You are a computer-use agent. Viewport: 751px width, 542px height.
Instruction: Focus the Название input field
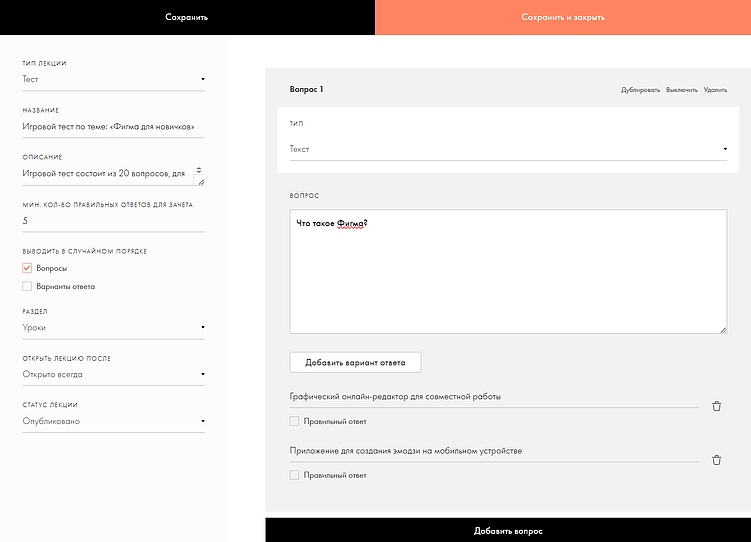[114, 127]
